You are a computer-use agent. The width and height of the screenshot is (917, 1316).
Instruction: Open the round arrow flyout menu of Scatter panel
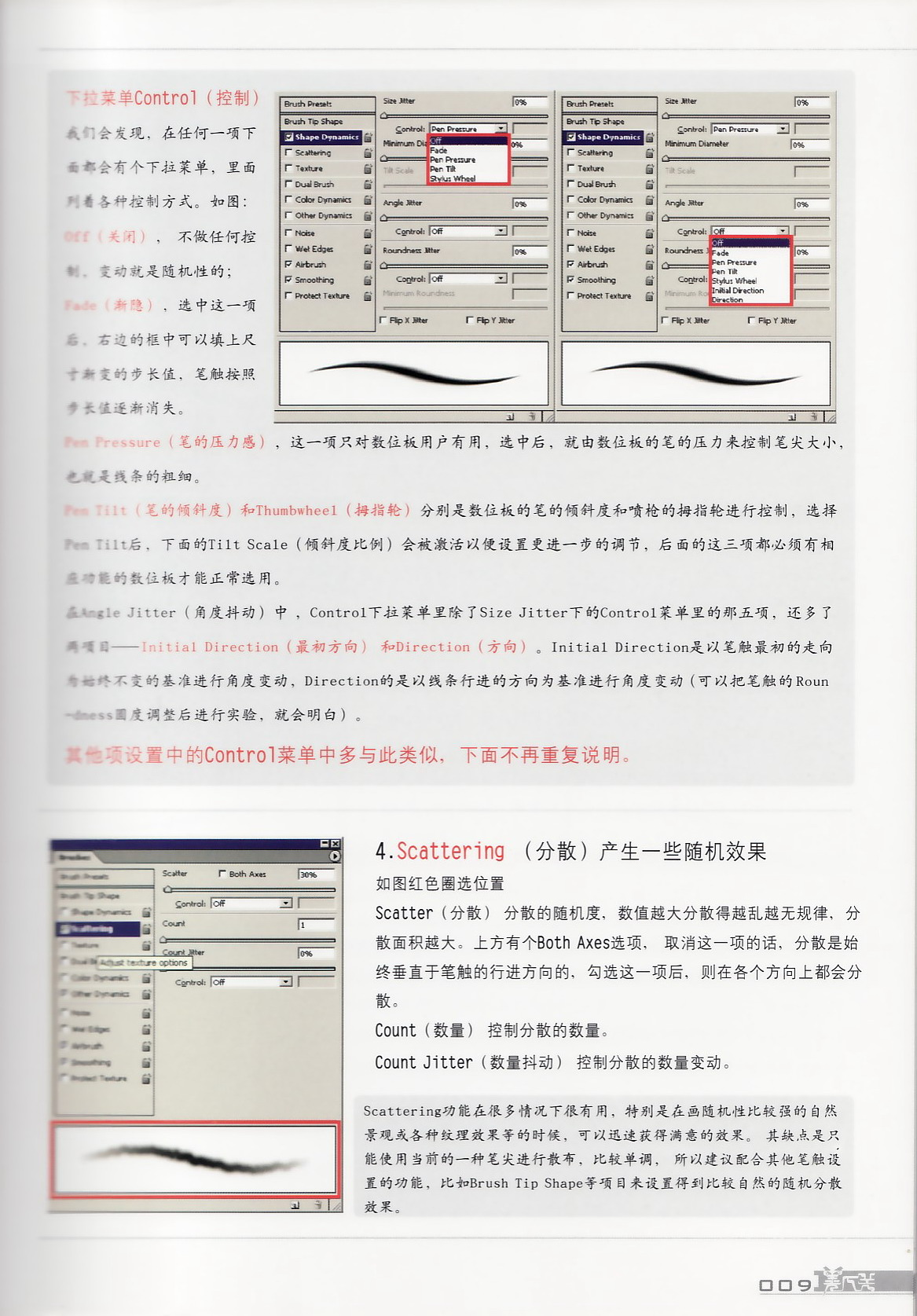(x=336, y=856)
